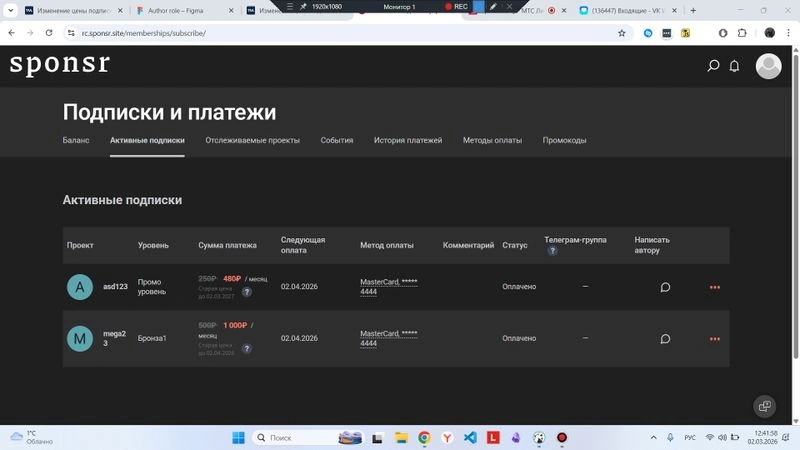The width and height of the screenshot is (800, 450).
Task: Click the MasterCard payment method link for asd123
Action: click(389, 287)
